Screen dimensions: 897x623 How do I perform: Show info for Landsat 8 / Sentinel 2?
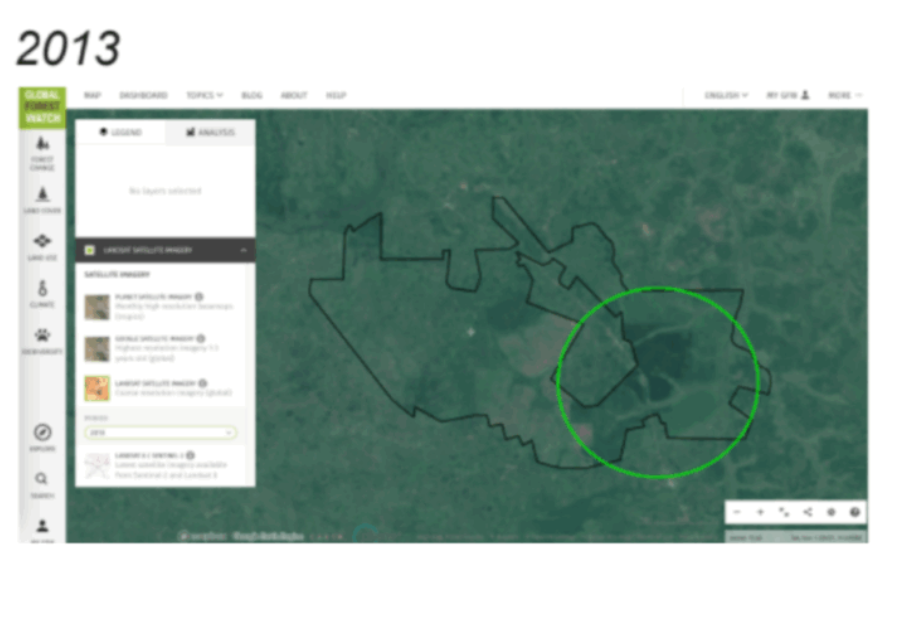[190, 455]
